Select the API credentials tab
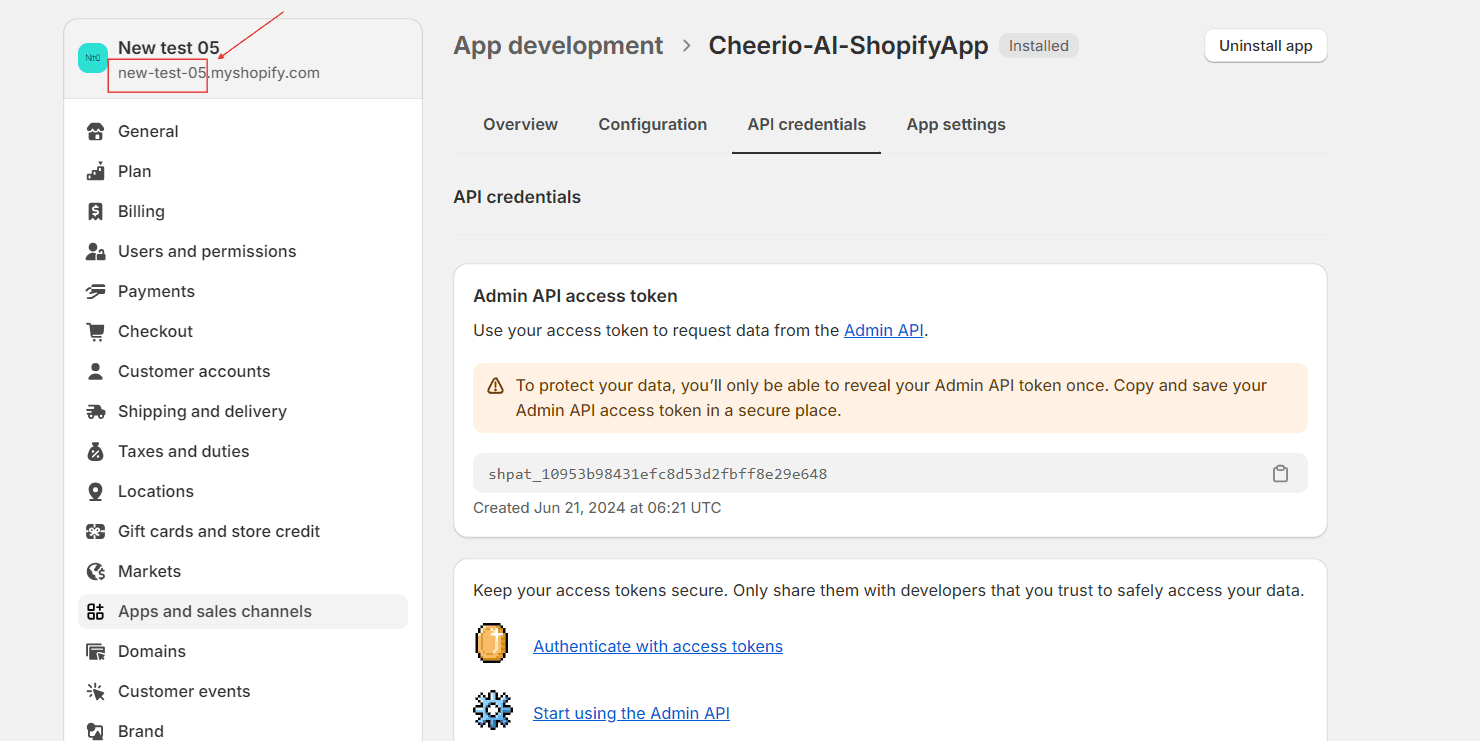Image resolution: width=1480 pixels, height=741 pixels. tap(807, 125)
